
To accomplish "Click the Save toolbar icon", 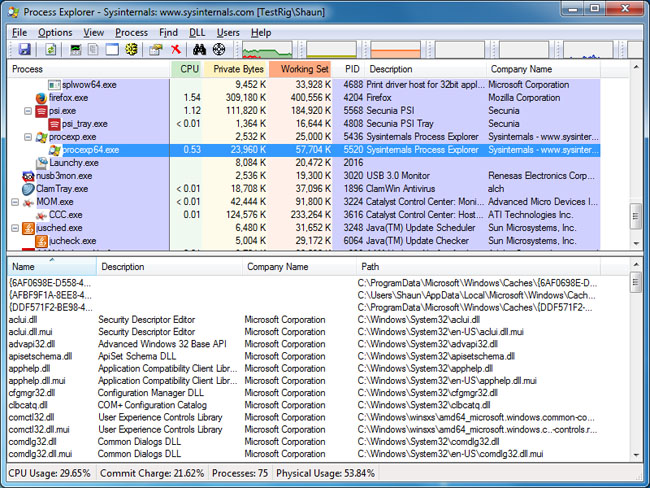I will [24, 49].
